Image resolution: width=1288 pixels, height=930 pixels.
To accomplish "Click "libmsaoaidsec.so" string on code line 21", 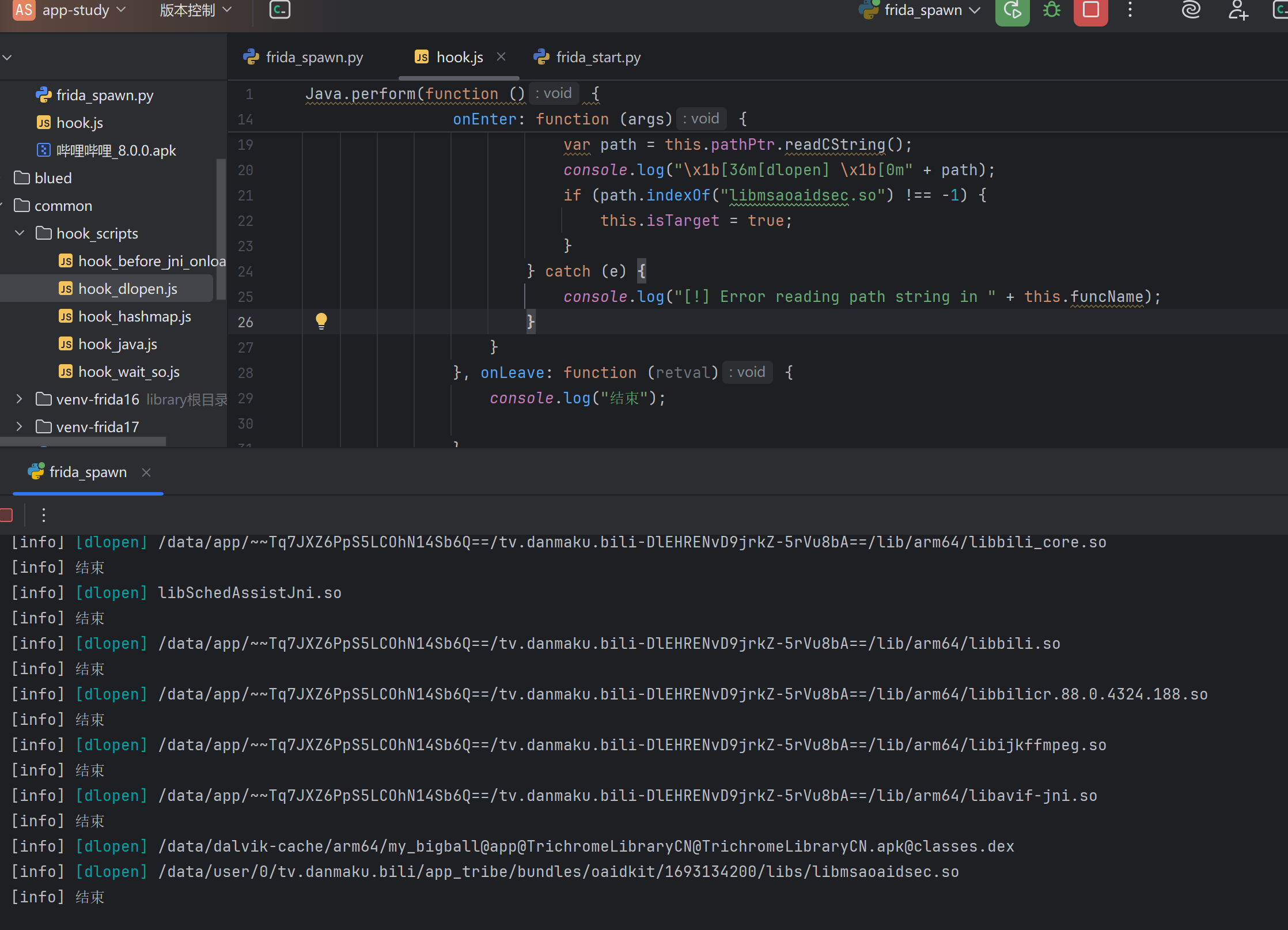I will point(803,195).
